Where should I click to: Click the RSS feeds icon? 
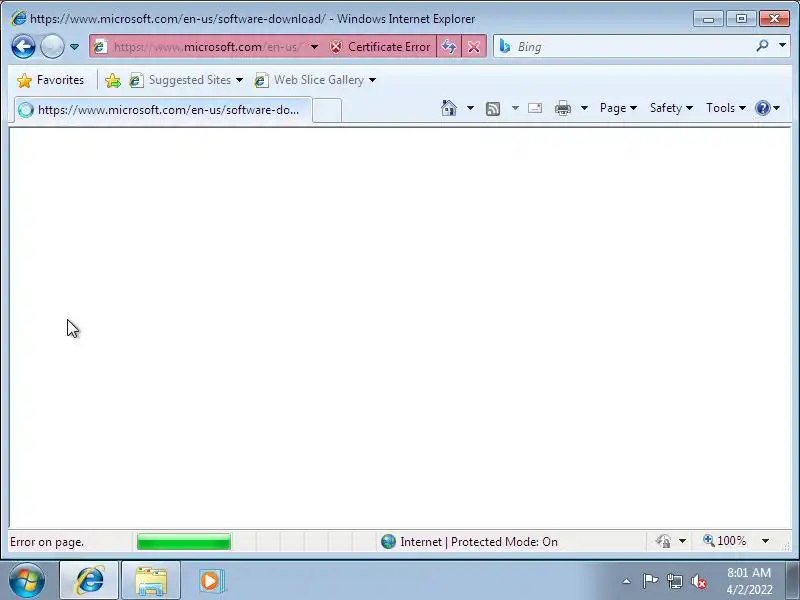click(x=493, y=108)
